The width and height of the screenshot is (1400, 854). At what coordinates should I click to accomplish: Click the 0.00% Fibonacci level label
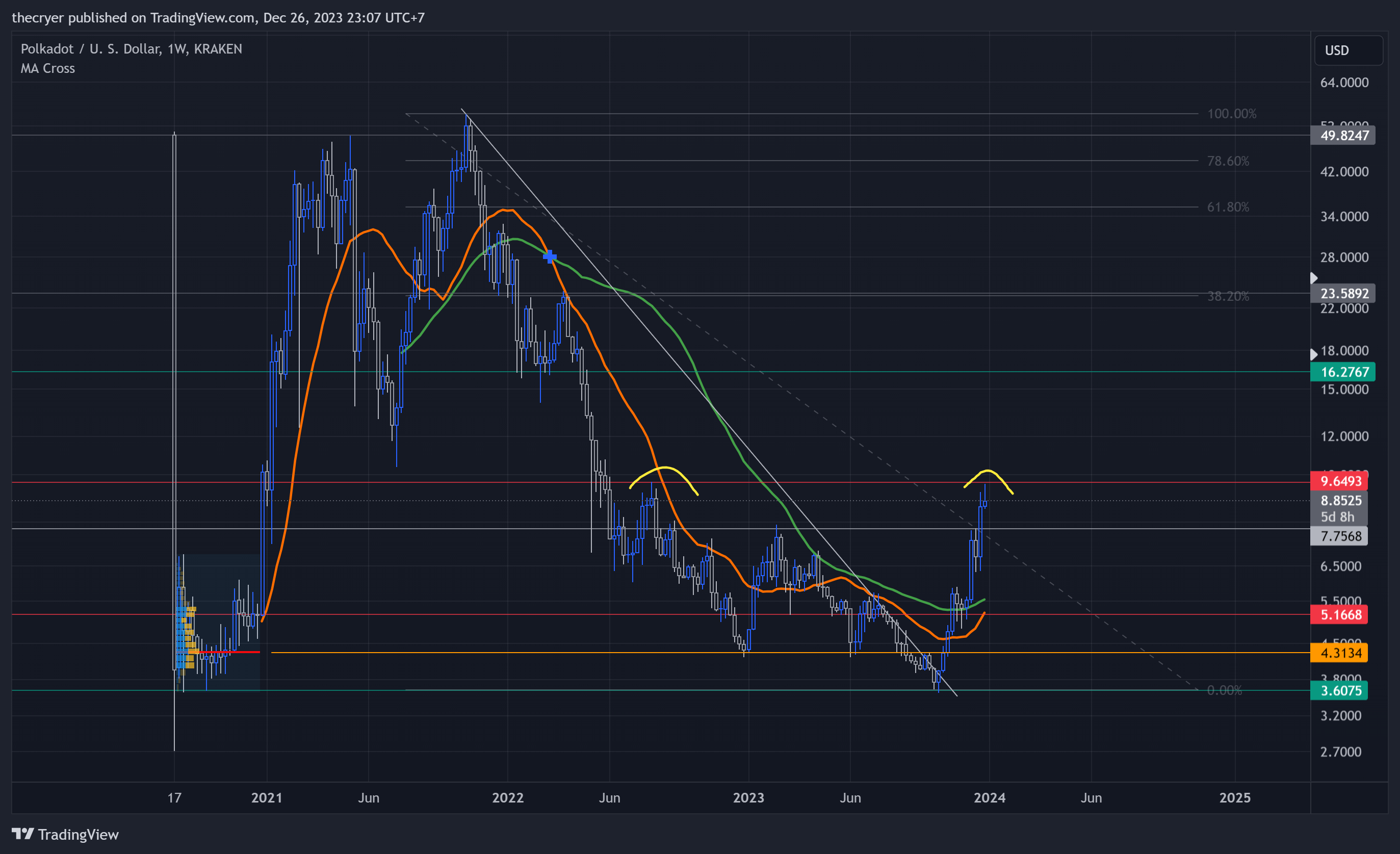pyautogui.click(x=1225, y=690)
